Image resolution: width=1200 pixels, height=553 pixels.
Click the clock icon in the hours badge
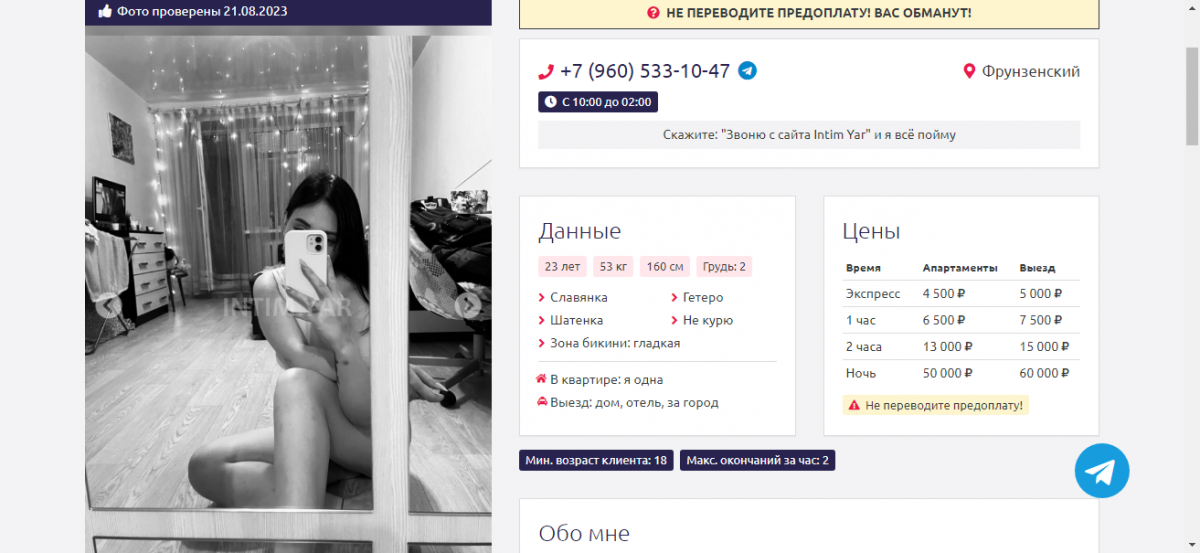550,102
